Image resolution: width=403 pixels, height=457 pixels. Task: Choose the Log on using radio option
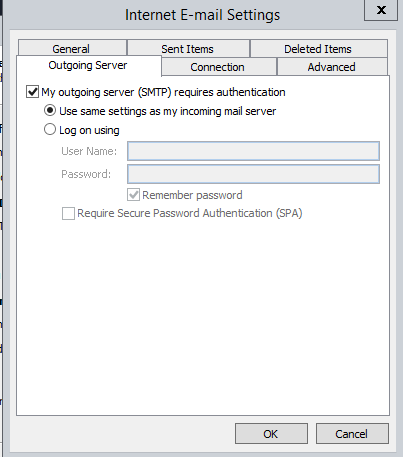click(50, 129)
